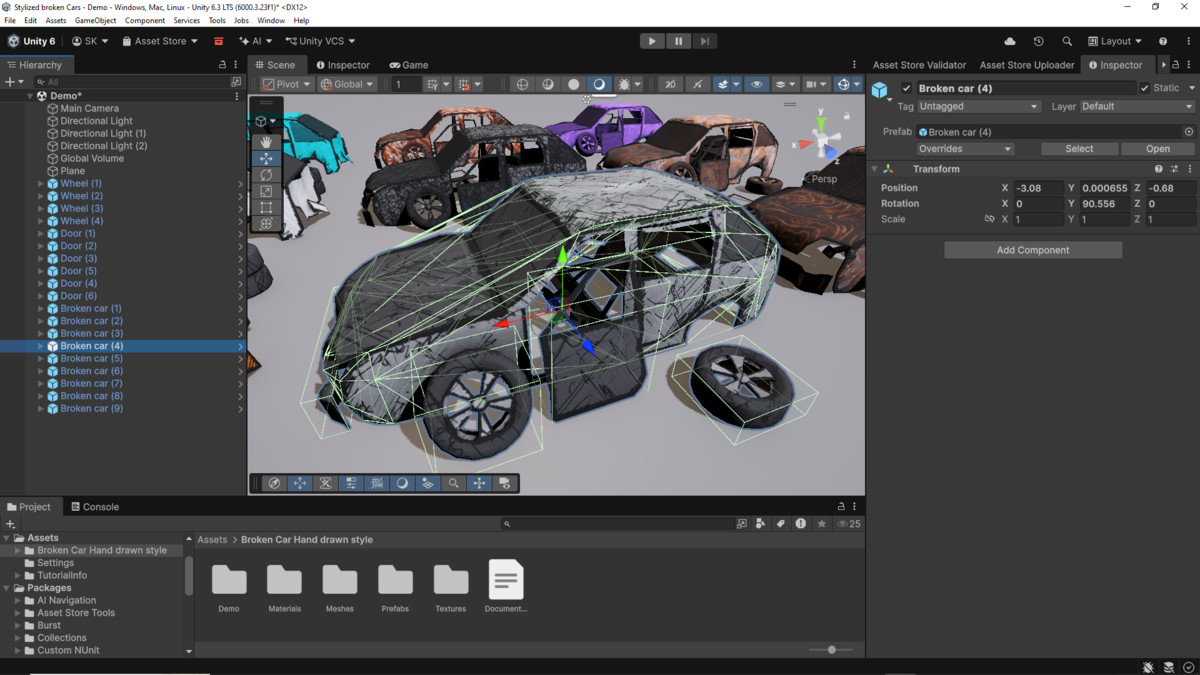This screenshot has height=675, width=1200.
Task: Lock the Project panel
Action: pyautogui.click(x=841, y=507)
